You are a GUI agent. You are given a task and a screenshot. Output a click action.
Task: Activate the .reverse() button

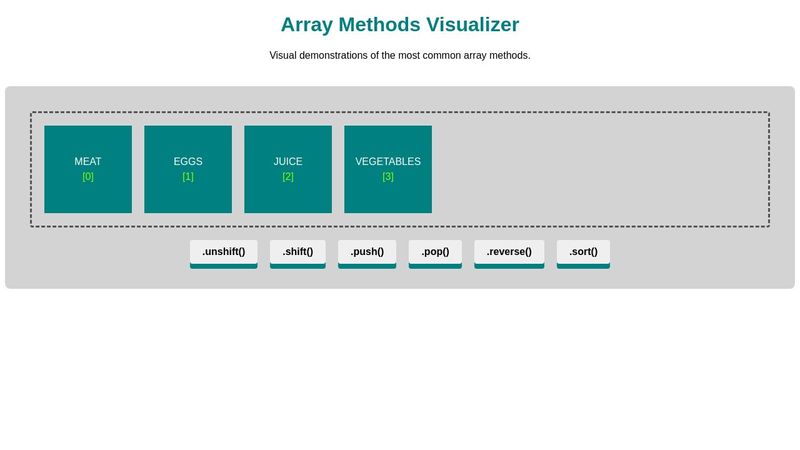[509, 254]
